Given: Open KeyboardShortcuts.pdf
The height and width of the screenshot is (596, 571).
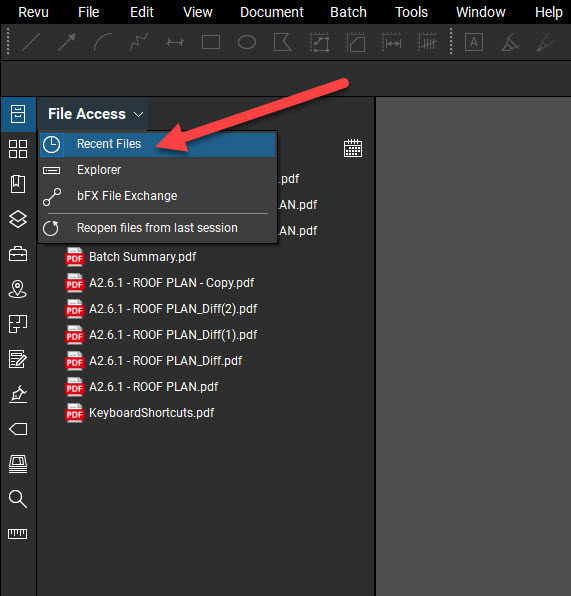Looking at the screenshot, I should coord(140,413).
